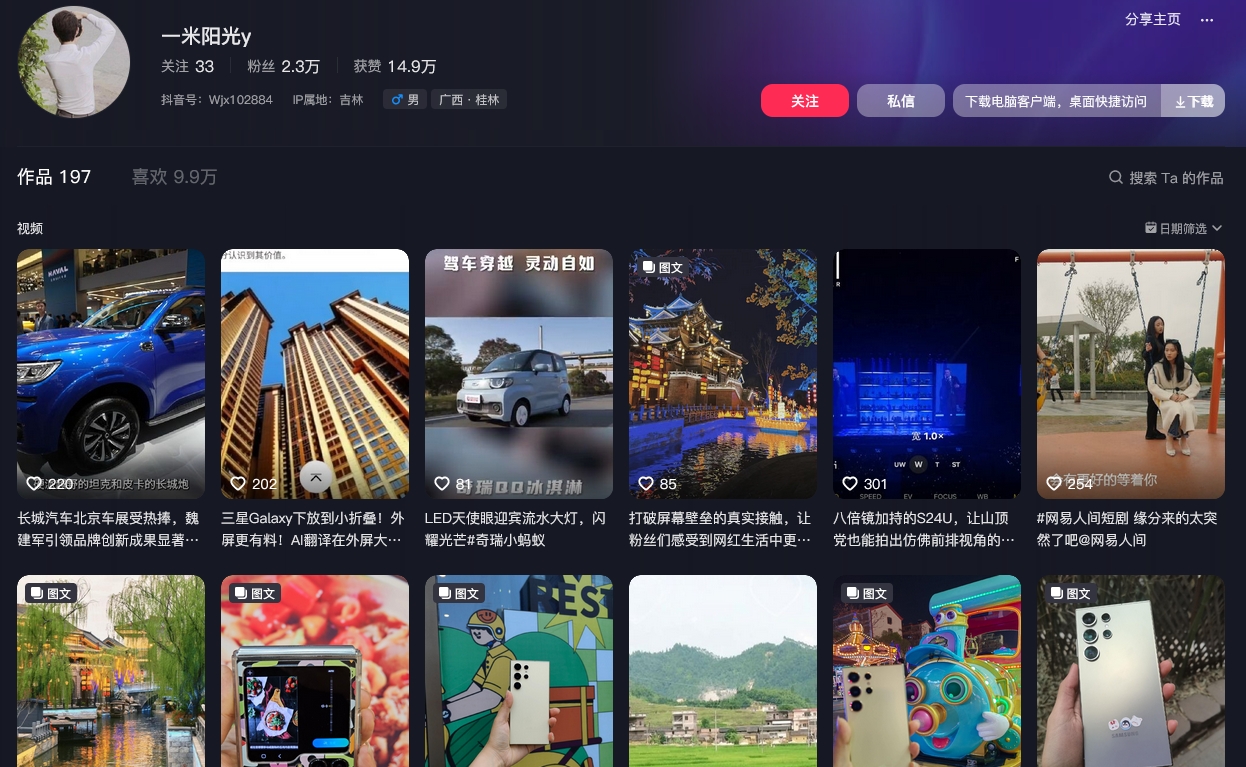This screenshot has height=767, width=1246.
Task: Open the S24U concert stage video
Action: pyautogui.click(x=927, y=374)
